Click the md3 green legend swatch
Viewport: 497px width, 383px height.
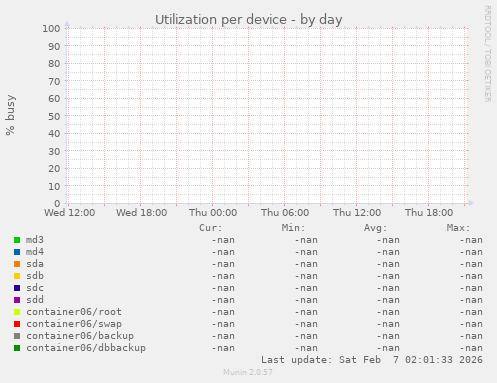point(17,240)
